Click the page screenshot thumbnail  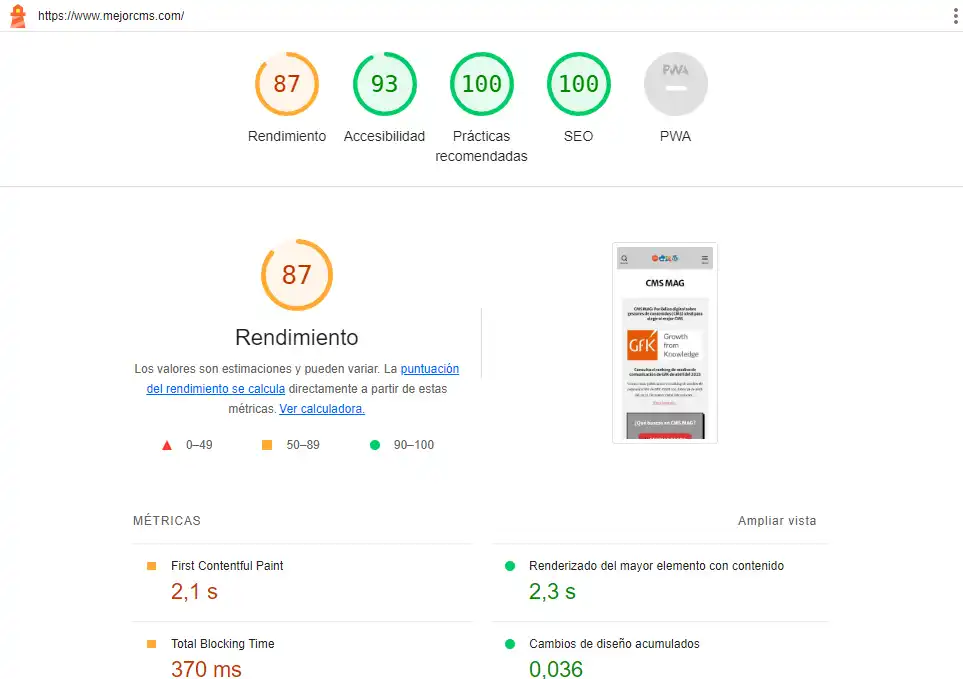(665, 342)
